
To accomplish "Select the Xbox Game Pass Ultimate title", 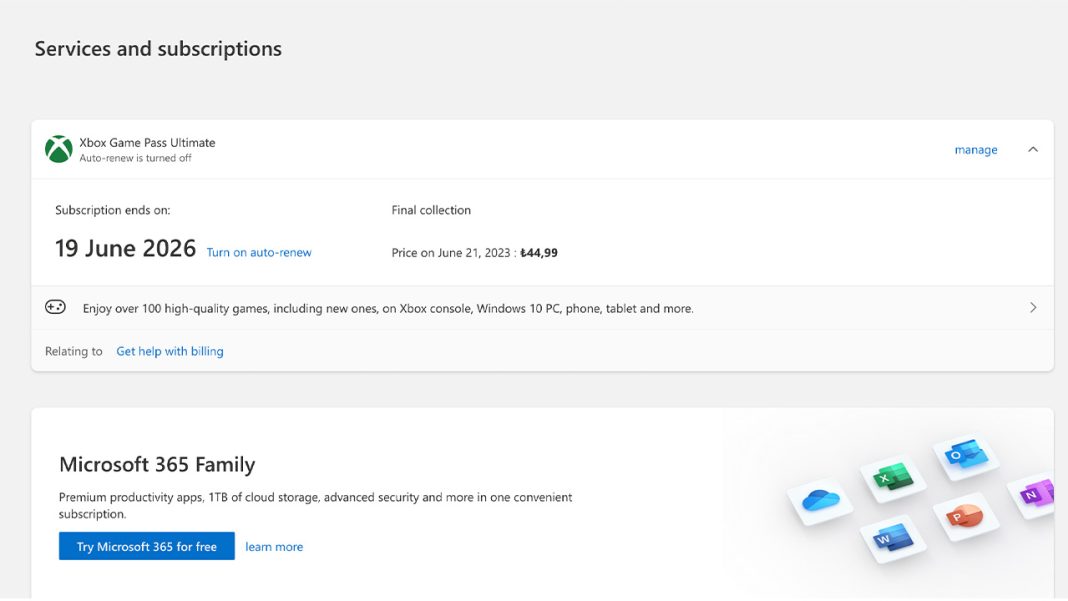I will pos(147,143).
